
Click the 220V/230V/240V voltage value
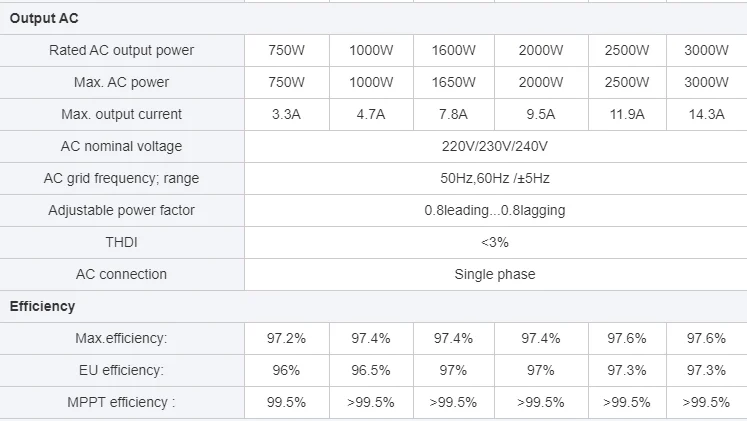(x=494, y=146)
